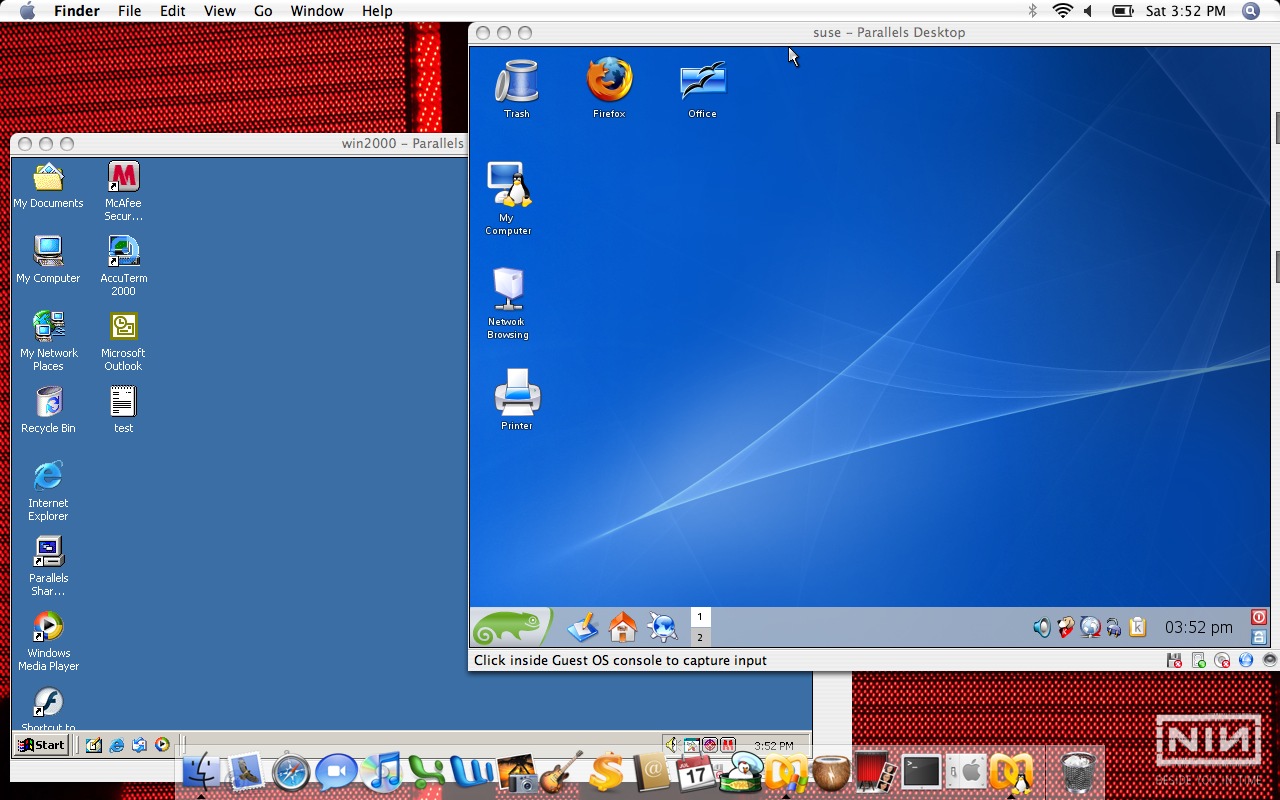The image size is (1280, 800).
Task: Click the lock screen button in SUSE panel
Action: click(1259, 637)
